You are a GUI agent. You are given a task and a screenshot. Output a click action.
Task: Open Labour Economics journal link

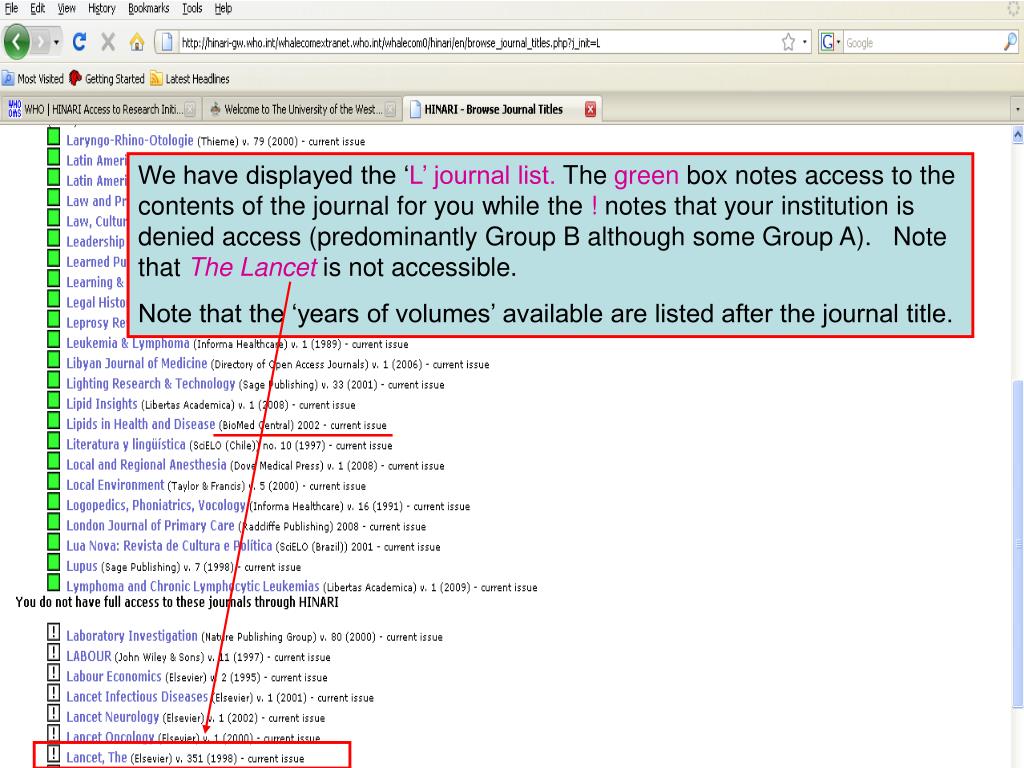(x=114, y=676)
